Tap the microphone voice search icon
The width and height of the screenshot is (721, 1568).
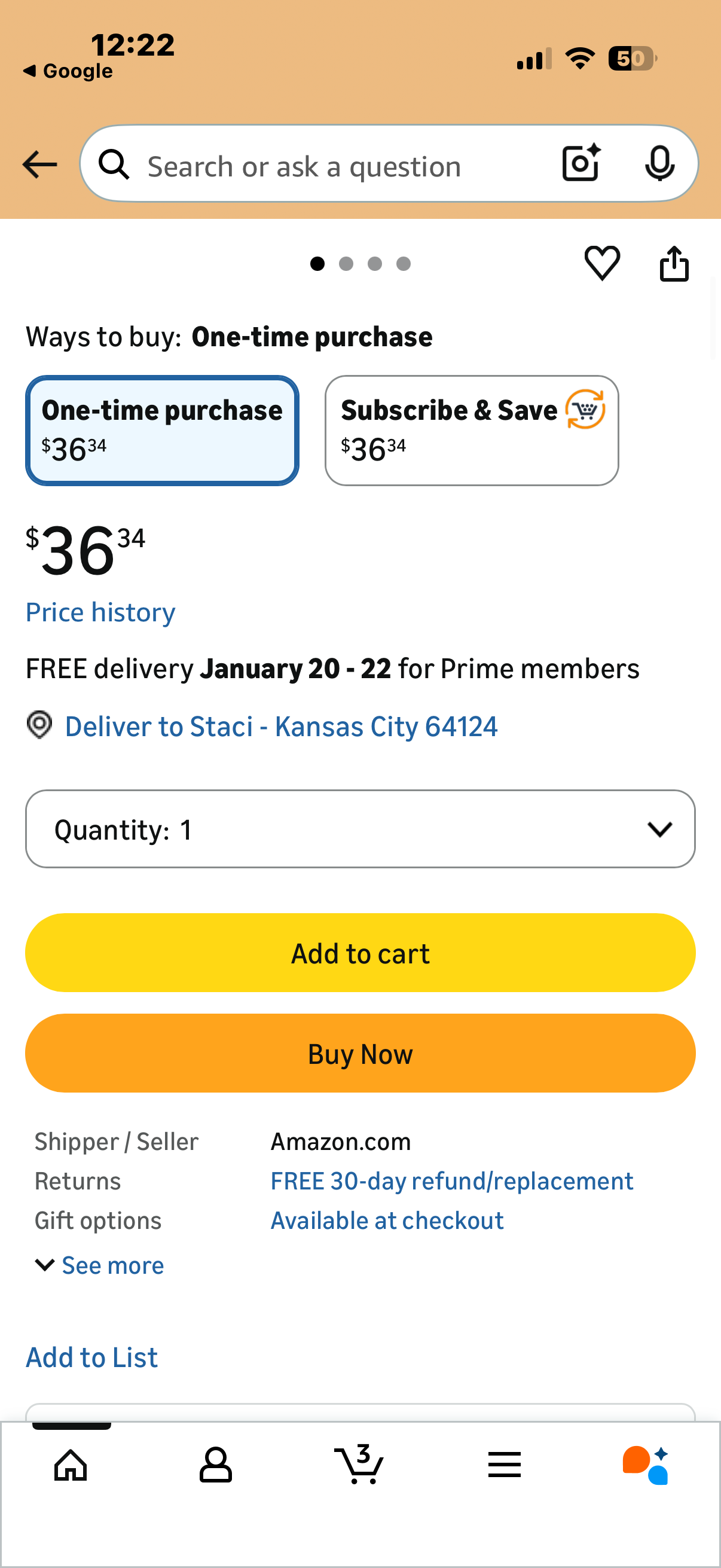[659, 163]
